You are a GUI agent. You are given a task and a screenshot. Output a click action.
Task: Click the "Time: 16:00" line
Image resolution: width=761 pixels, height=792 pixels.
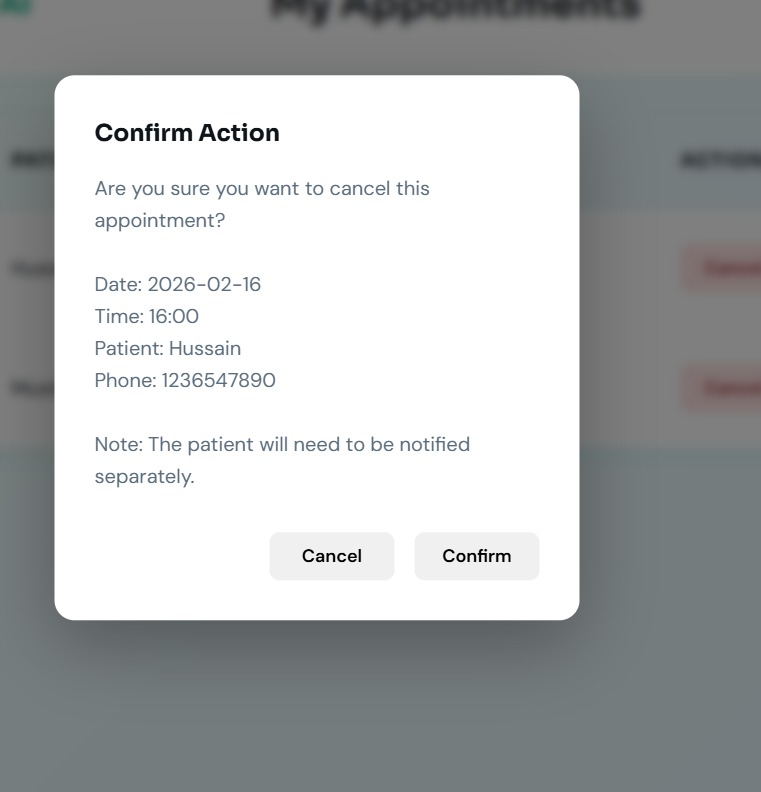[x=146, y=316]
